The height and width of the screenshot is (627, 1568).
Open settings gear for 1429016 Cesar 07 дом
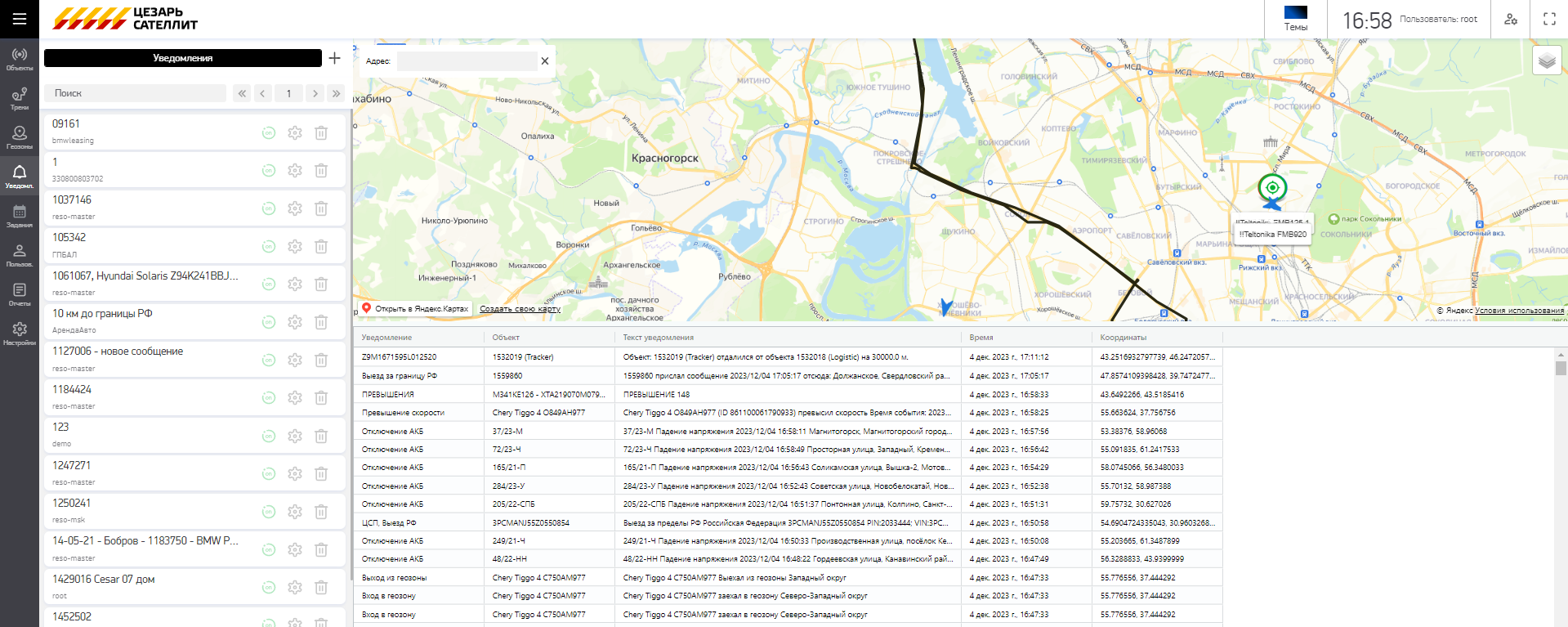[x=295, y=587]
